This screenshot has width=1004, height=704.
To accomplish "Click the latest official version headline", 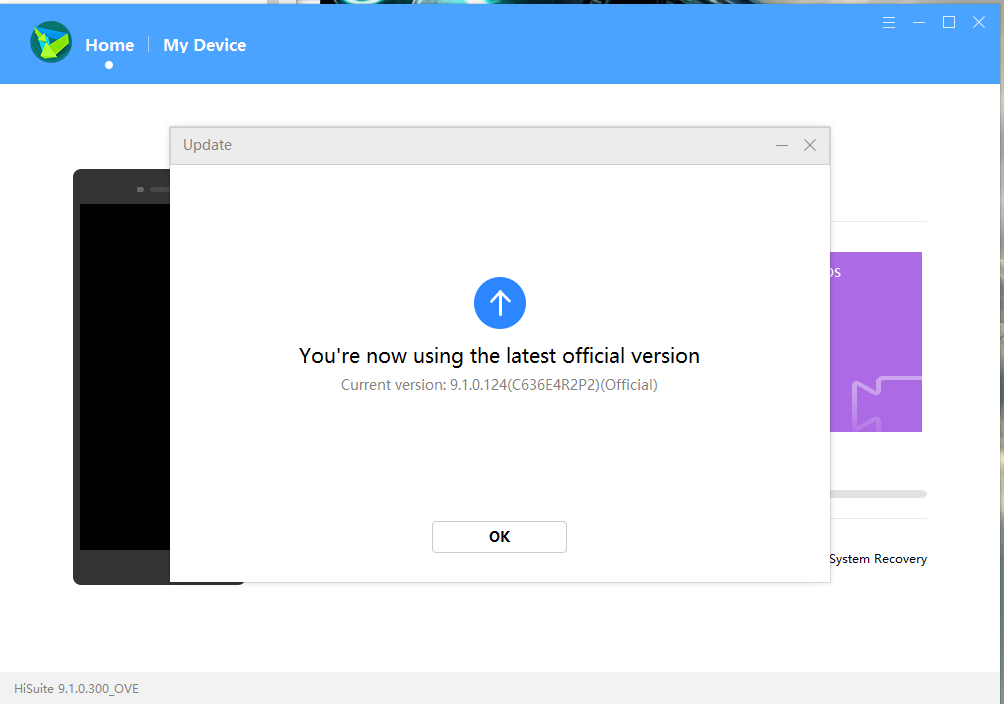I will 499,356.
